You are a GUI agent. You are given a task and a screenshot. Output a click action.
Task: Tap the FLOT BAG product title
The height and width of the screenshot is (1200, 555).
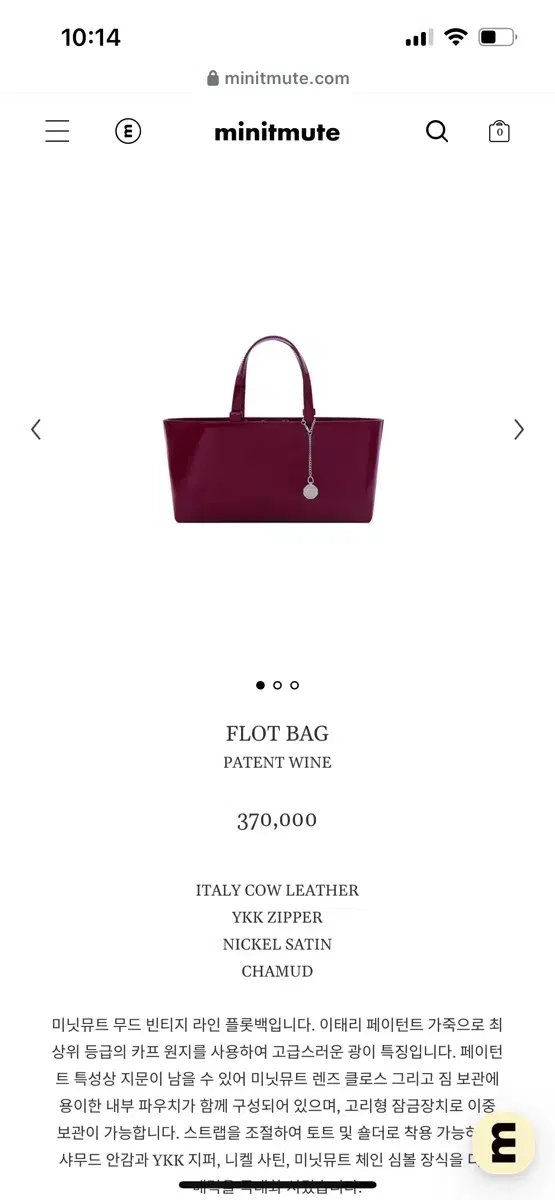coord(277,733)
